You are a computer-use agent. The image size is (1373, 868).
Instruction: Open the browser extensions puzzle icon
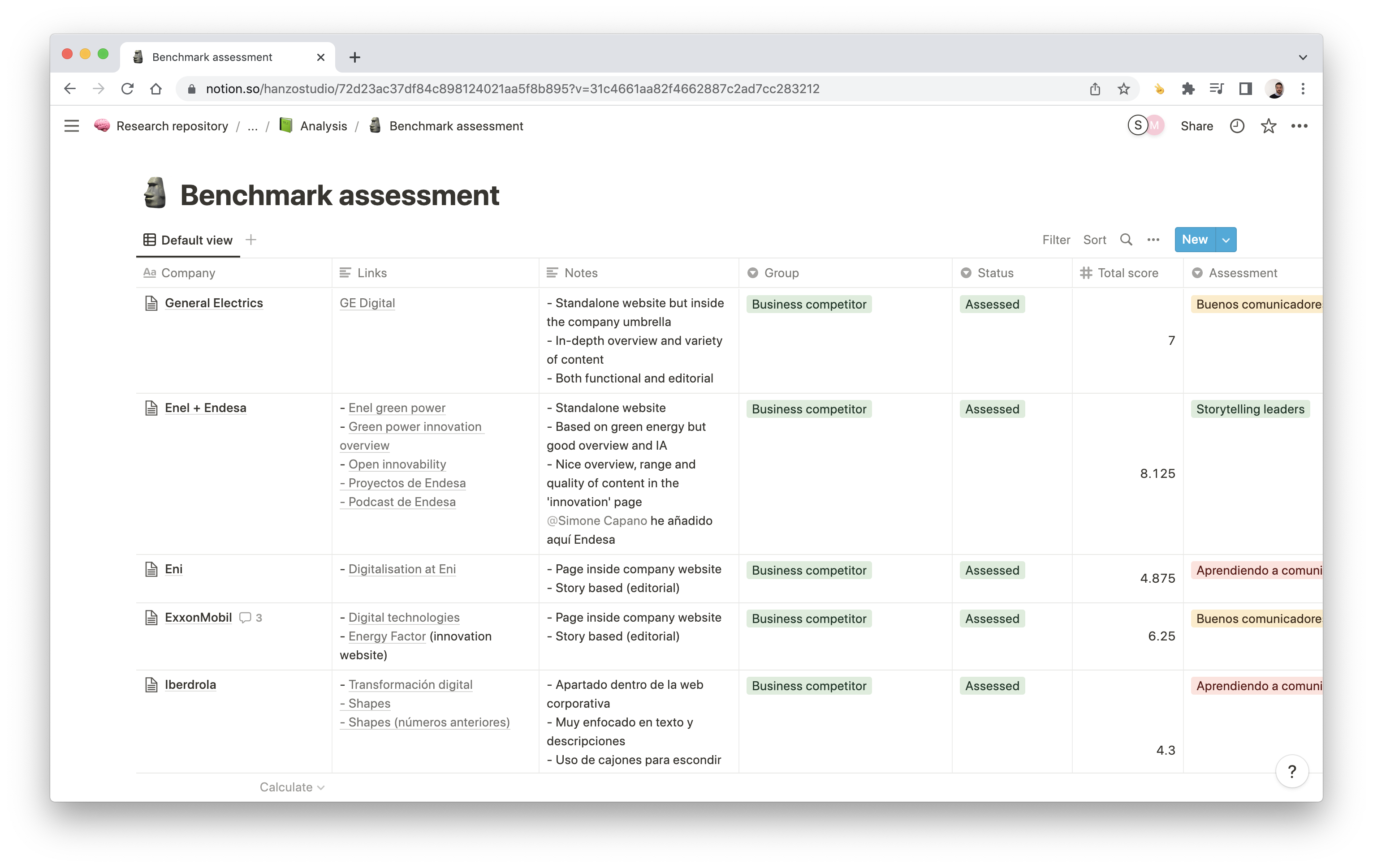coord(1187,89)
